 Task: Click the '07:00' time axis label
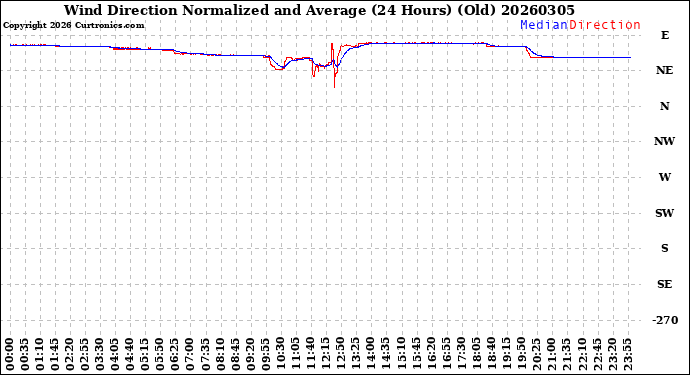[190, 355]
